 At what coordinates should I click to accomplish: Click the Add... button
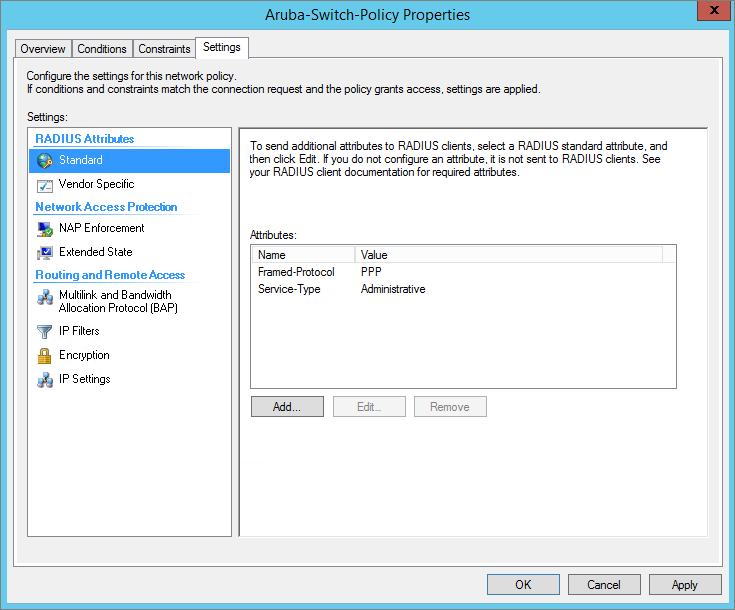(x=287, y=407)
